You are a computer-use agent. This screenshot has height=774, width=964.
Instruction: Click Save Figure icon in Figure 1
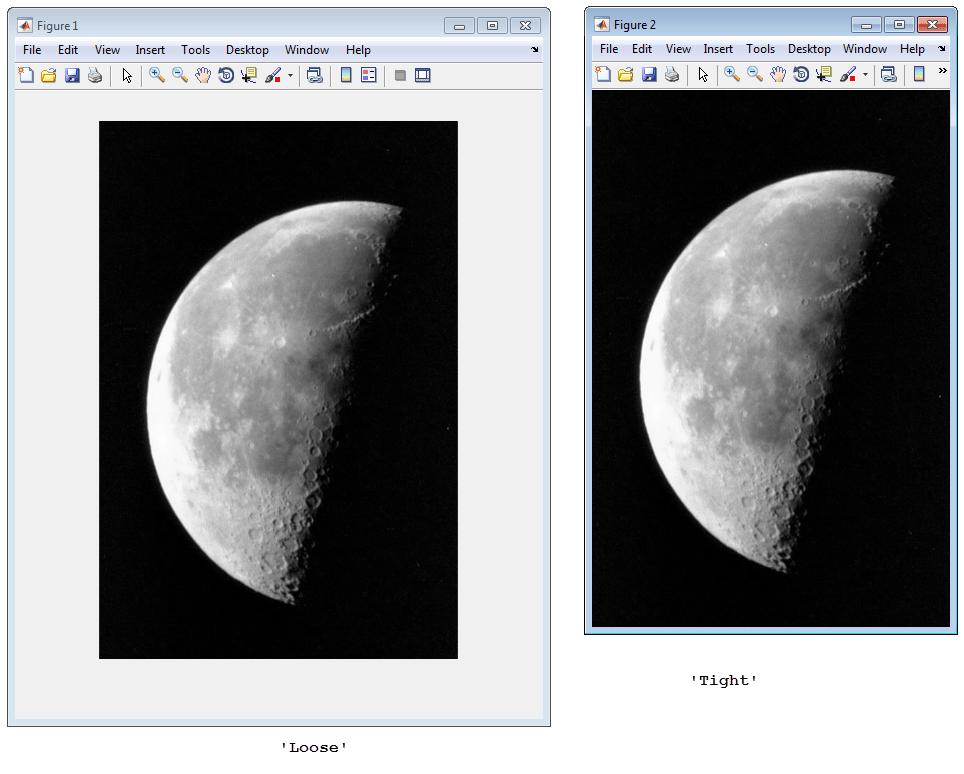[72, 75]
